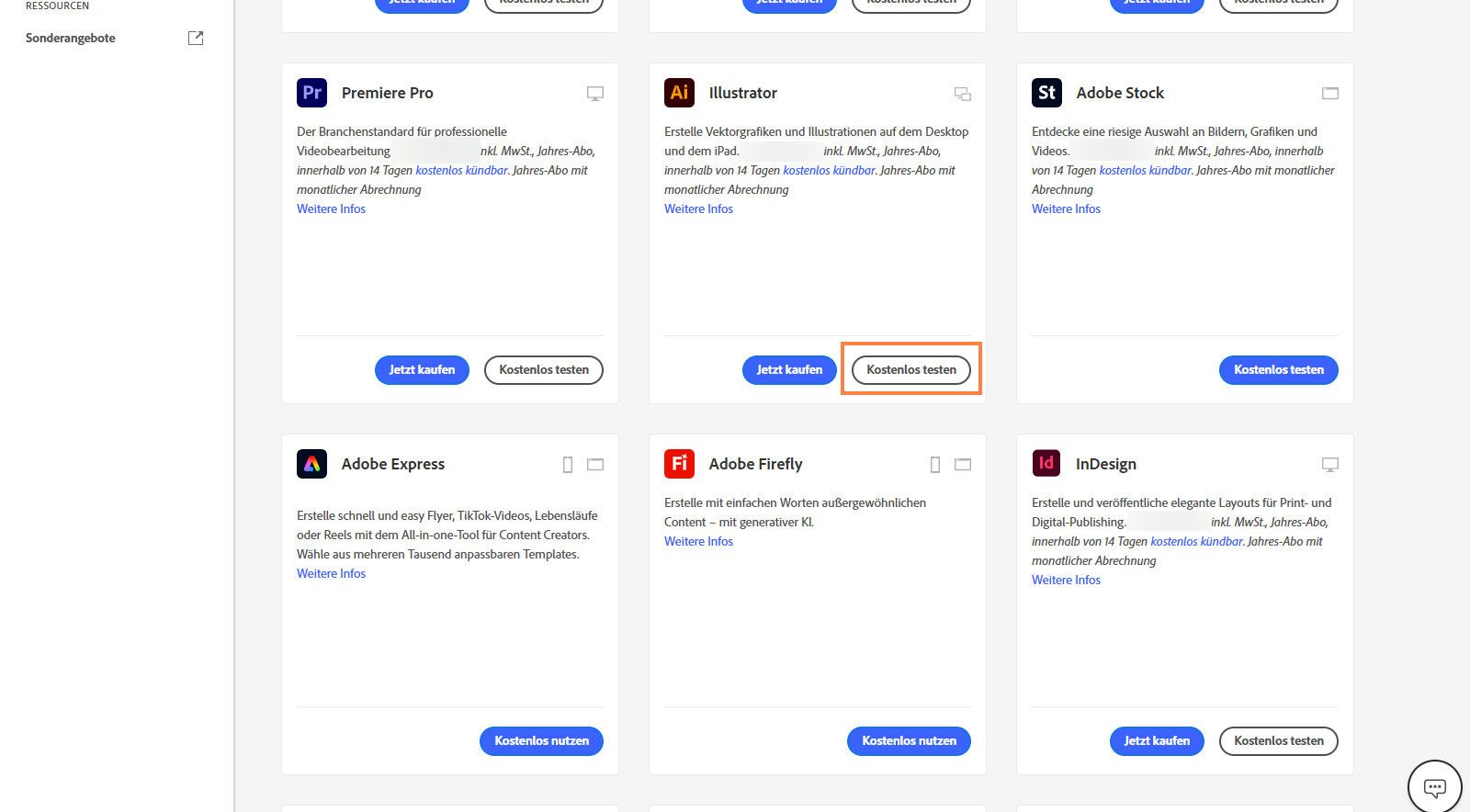Buy Premiere Pro with Jetzt kaufen
The width and height of the screenshot is (1470, 812).
pyautogui.click(x=422, y=369)
